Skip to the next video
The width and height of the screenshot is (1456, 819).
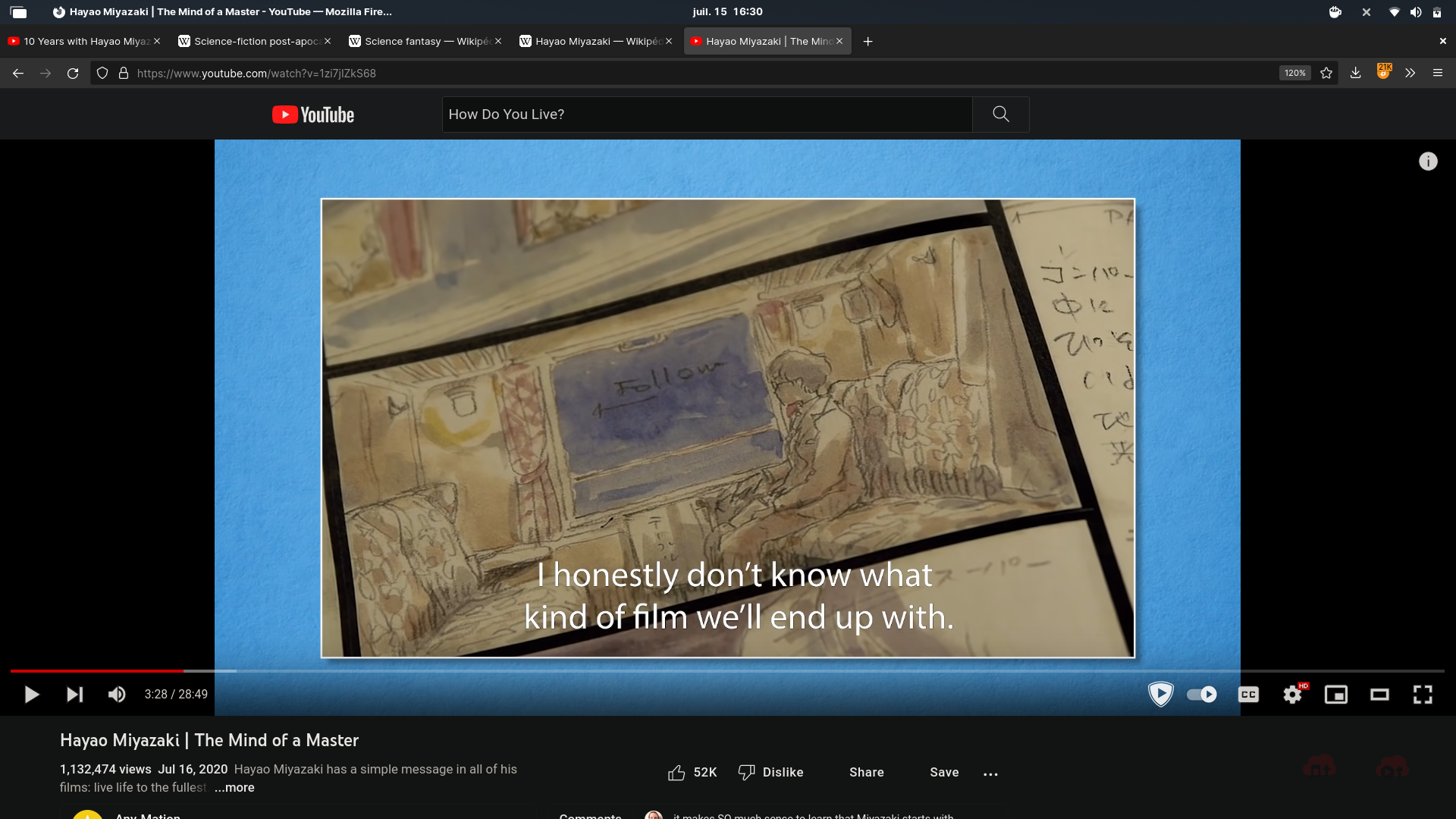[74, 695]
